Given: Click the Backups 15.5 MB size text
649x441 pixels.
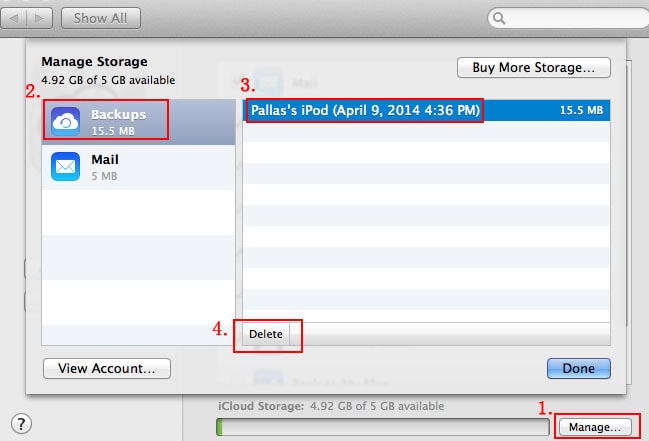Looking at the screenshot, I should (x=113, y=131).
